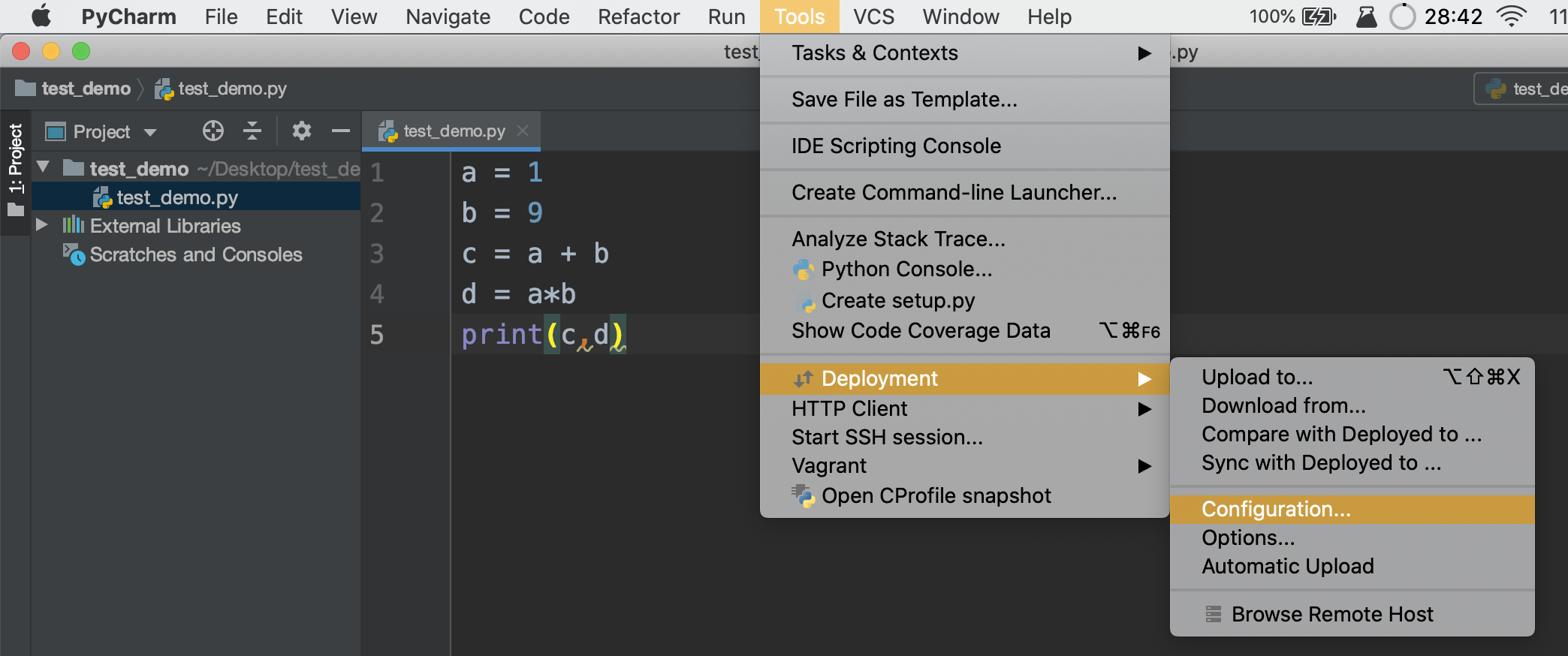Open the run configuration selector test_de...
This screenshot has width=1568, height=656.
(x=1521, y=89)
